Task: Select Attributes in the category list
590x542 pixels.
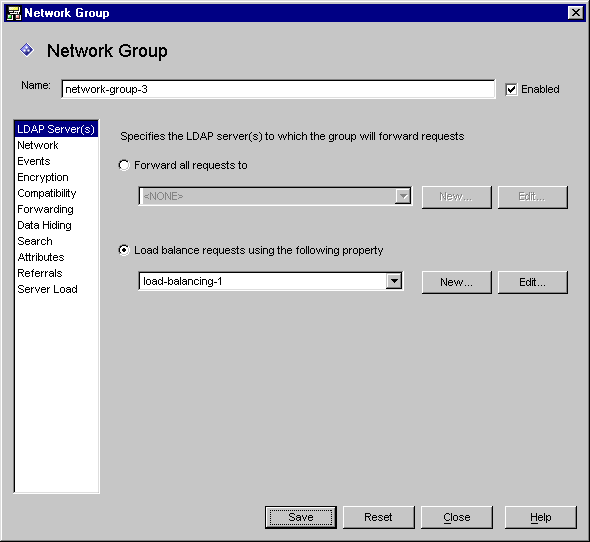Action: [x=56, y=257]
